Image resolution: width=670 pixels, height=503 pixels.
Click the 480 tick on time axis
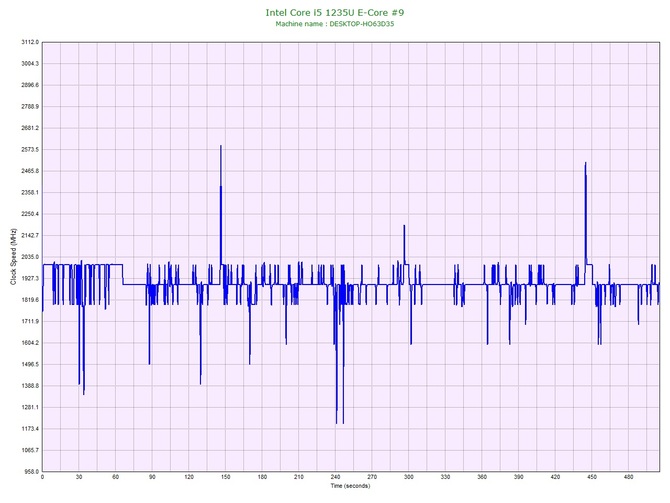(x=629, y=477)
